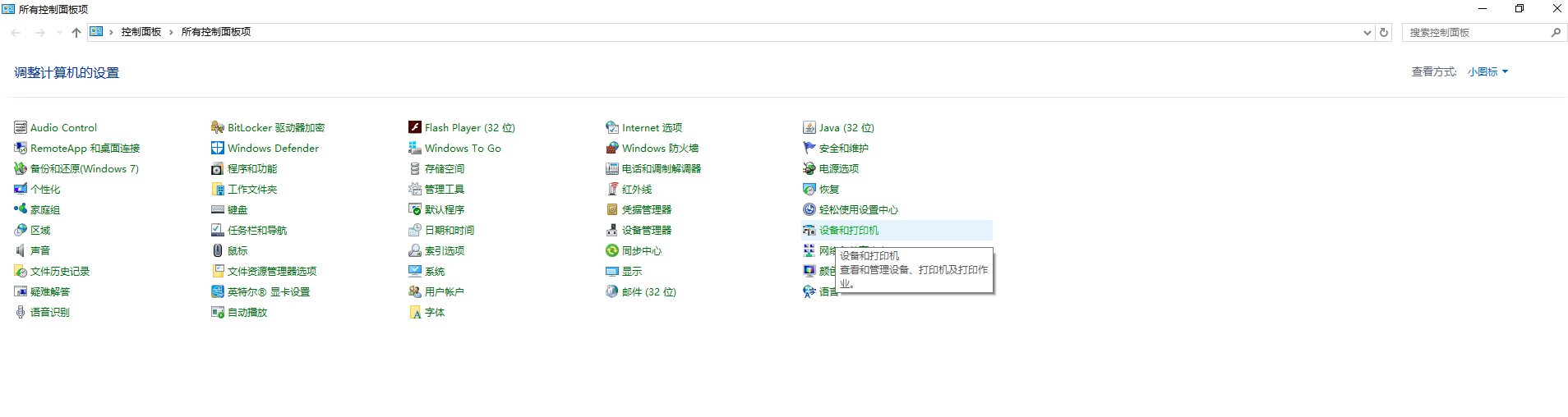Click the 电源选项 icon
The width and height of the screenshot is (1568, 417).
click(809, 168)
